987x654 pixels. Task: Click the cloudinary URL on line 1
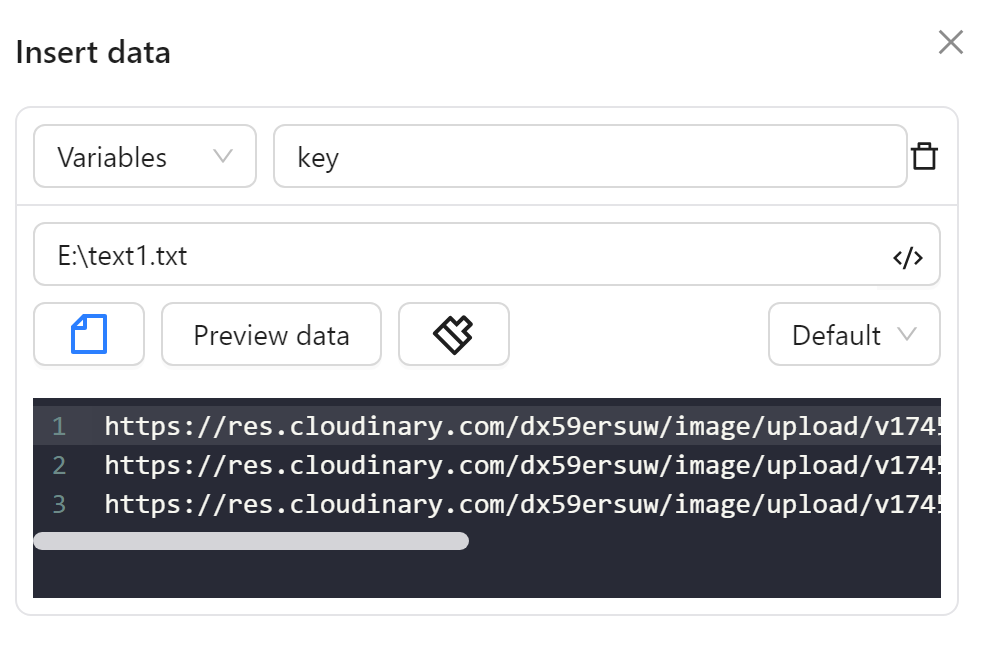click(x=500, y=426)
